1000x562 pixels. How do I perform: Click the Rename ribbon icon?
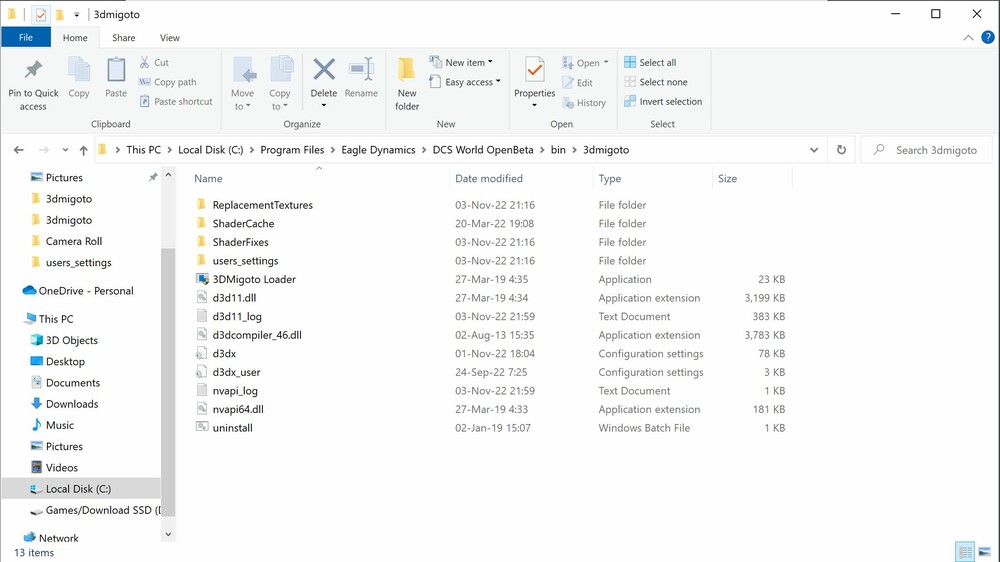click(x=361, y=78)
